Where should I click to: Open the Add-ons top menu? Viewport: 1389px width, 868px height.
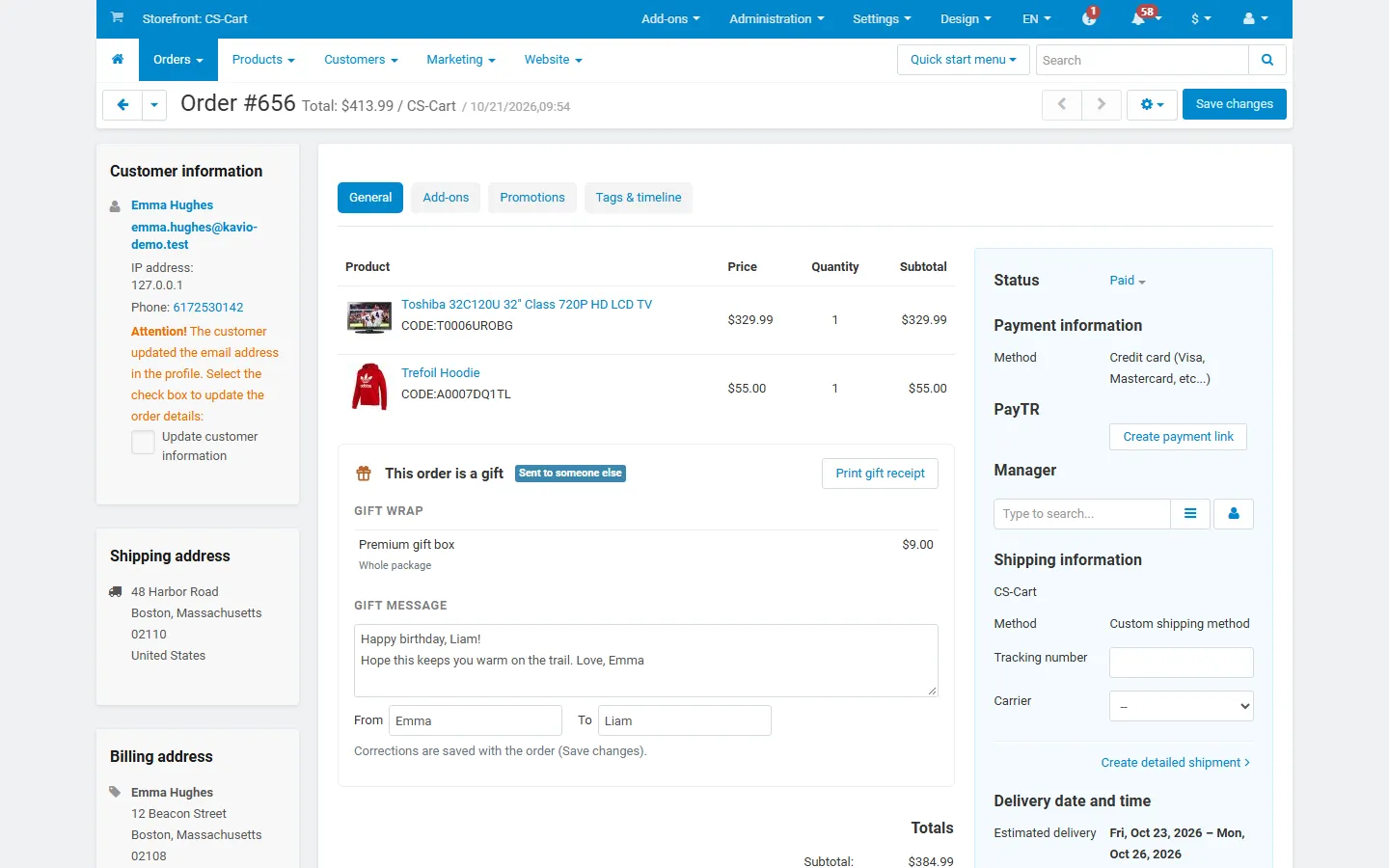coord(670,18)
